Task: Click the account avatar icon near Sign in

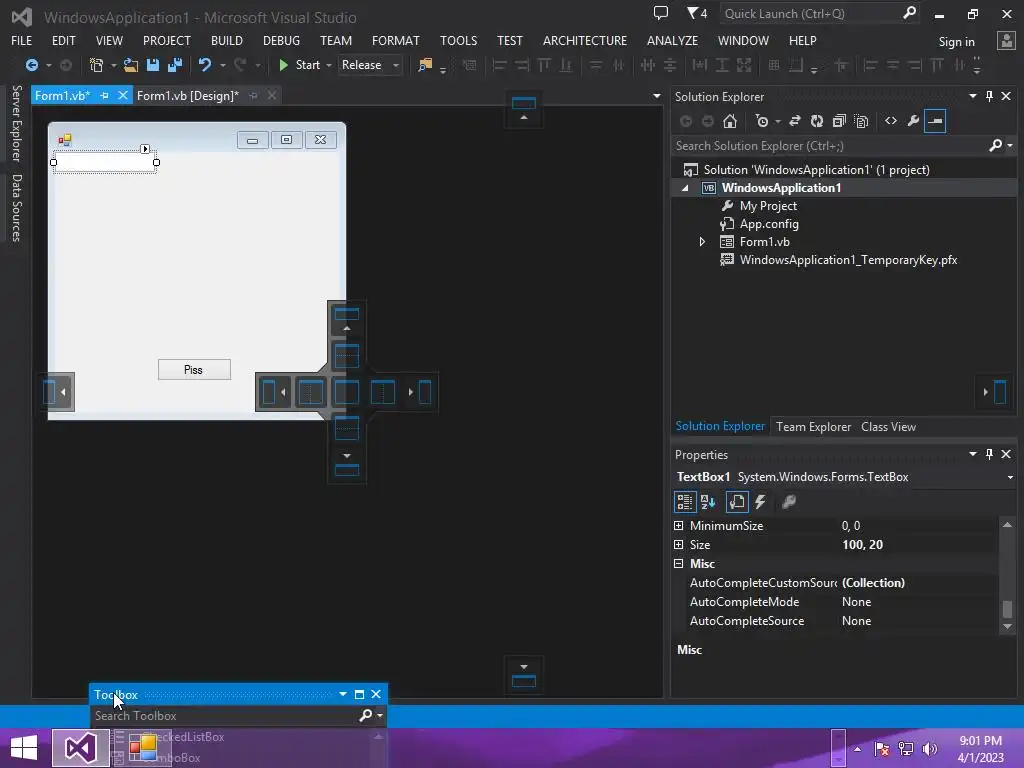Action: [x=1006, y=40]
